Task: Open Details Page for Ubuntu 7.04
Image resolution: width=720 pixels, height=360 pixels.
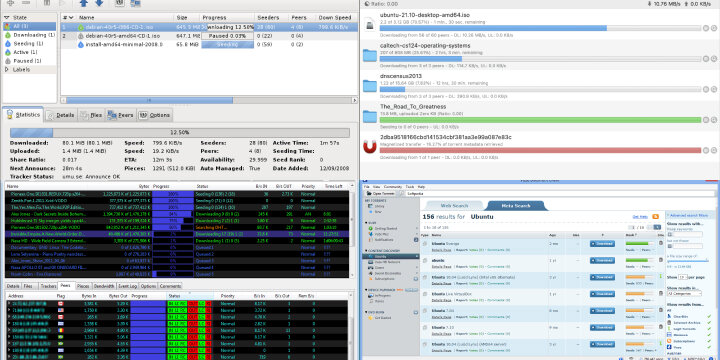Action: click(441, 317)
